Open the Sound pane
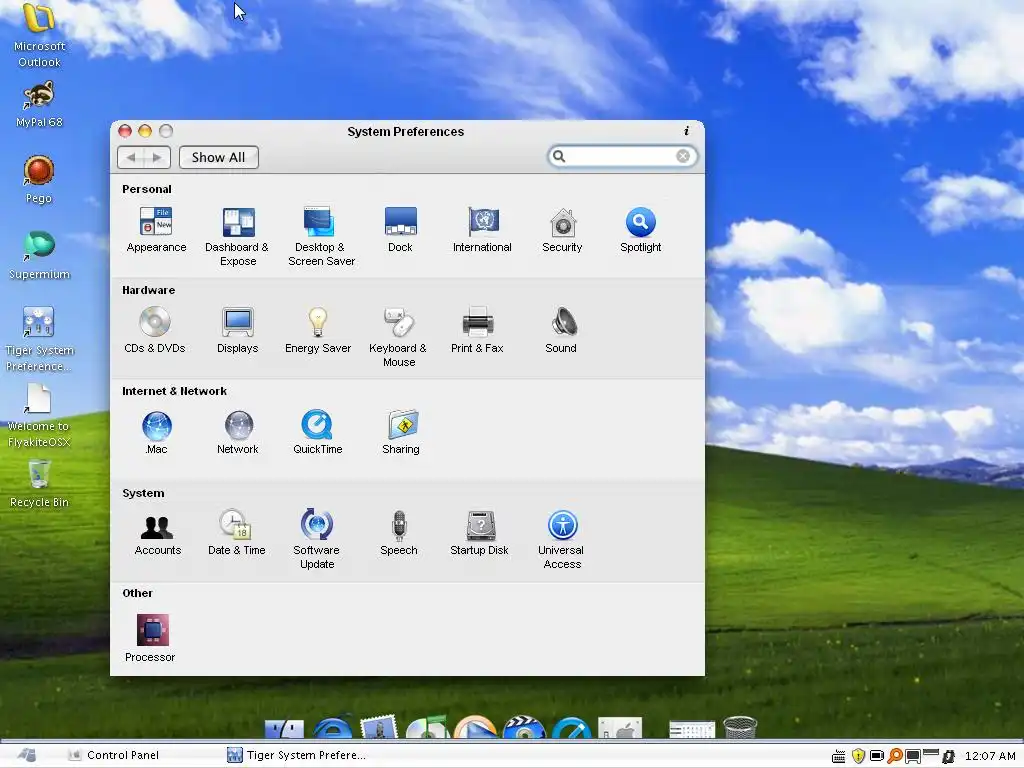The width and height of the screenshot is (1024, 768). point(561,330)
